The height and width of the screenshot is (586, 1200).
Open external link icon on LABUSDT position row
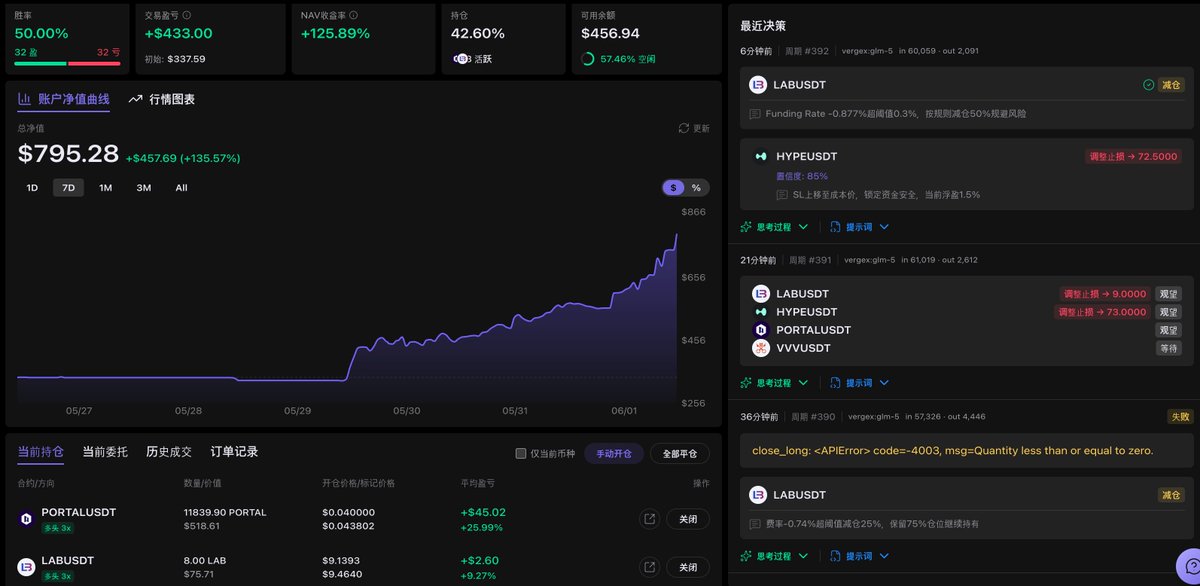point(650,567)
